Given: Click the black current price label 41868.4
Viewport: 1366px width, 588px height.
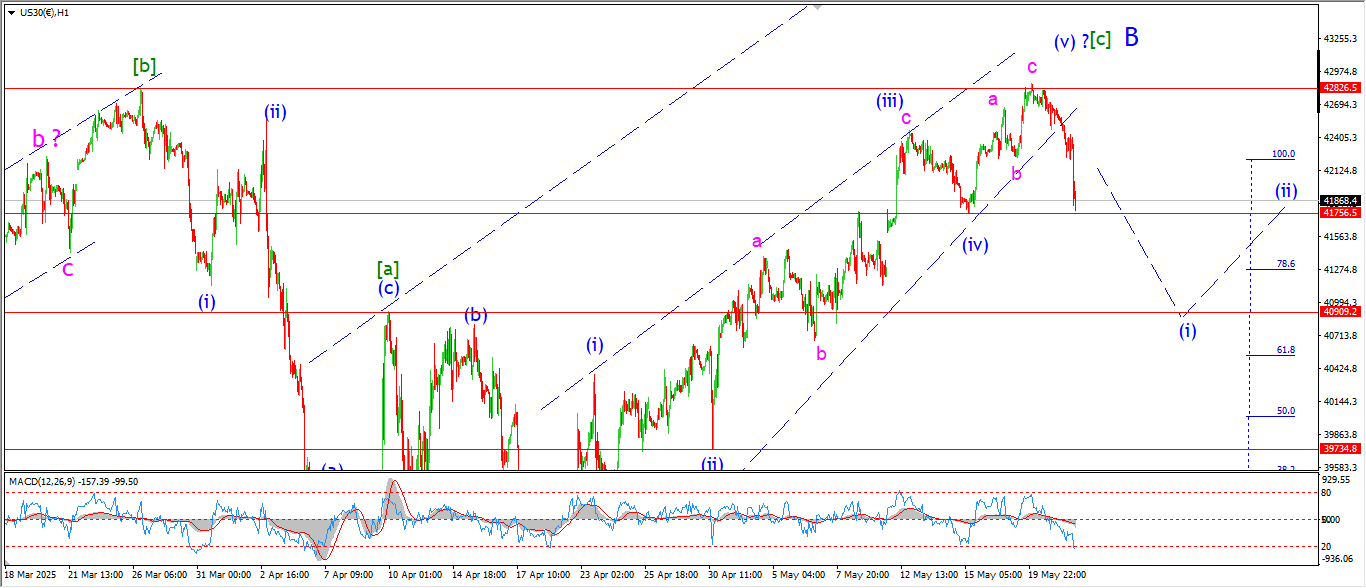Looking at the screenshot, I should (x=1340, y=201).
